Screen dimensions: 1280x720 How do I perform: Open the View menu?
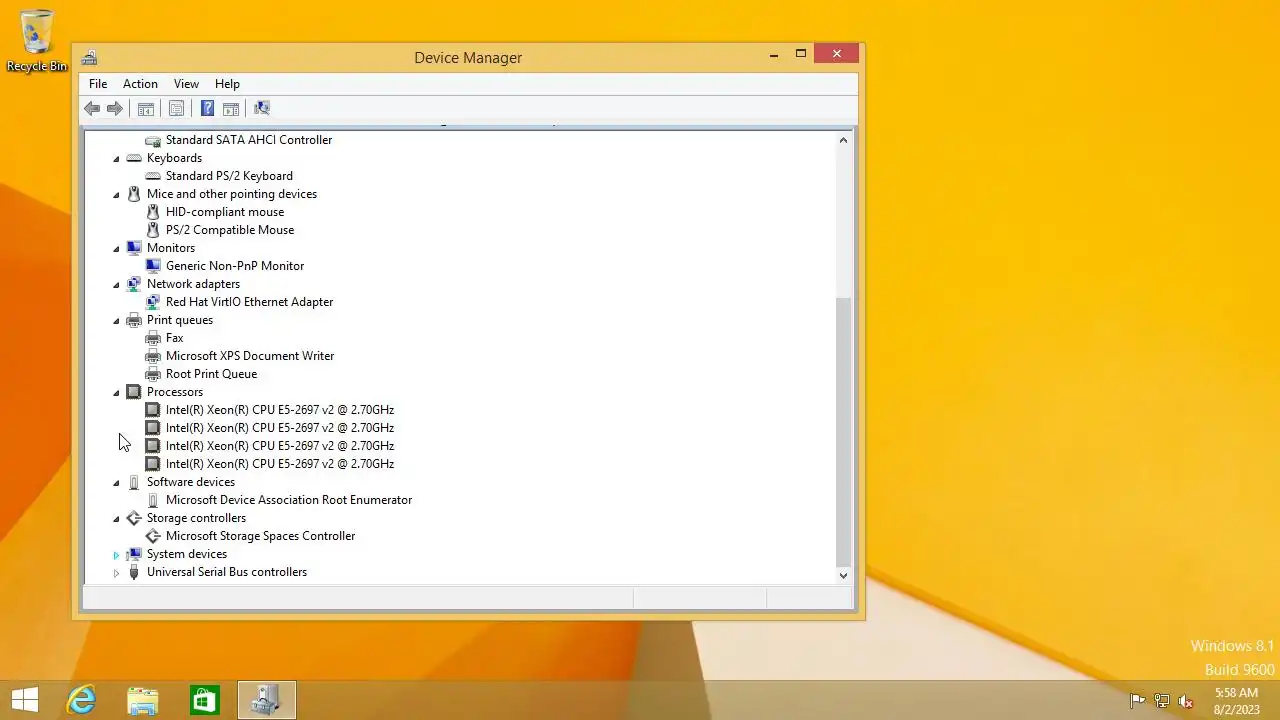(186, 84)
